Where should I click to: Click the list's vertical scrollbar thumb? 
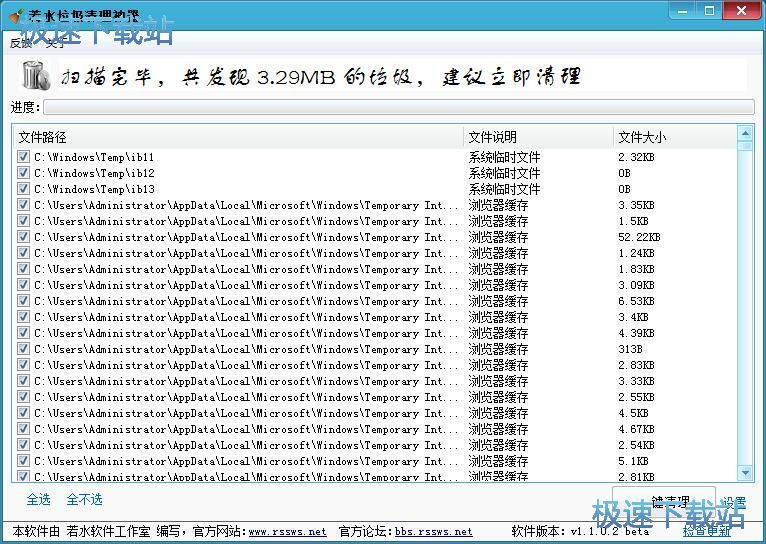(x=745, y=146)
